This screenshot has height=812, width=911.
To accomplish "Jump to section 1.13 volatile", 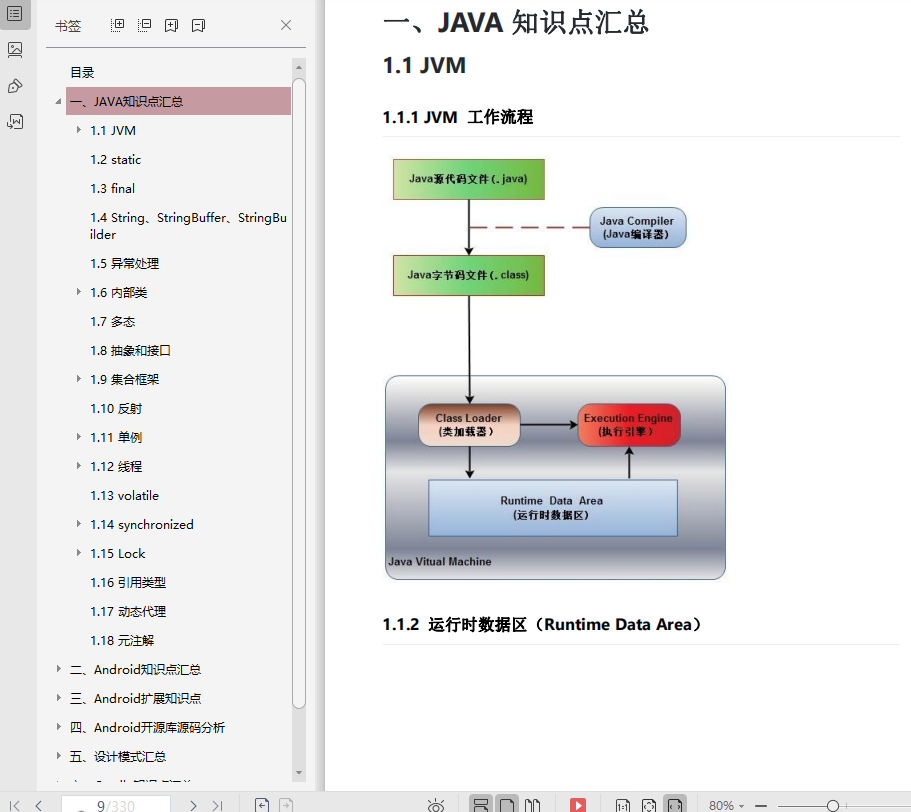I will click(124, 495).
